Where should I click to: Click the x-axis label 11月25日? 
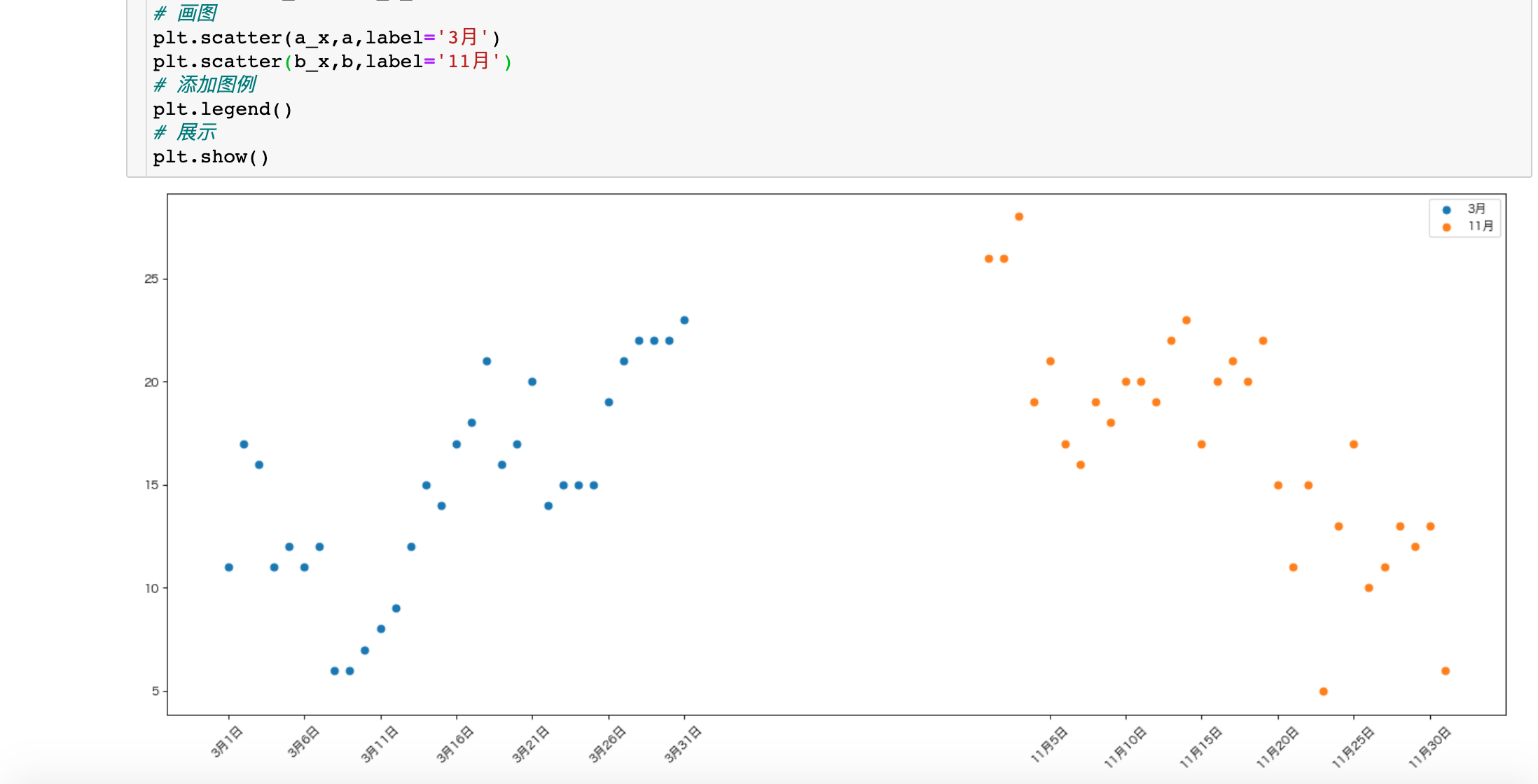(x=1352, y=747)
